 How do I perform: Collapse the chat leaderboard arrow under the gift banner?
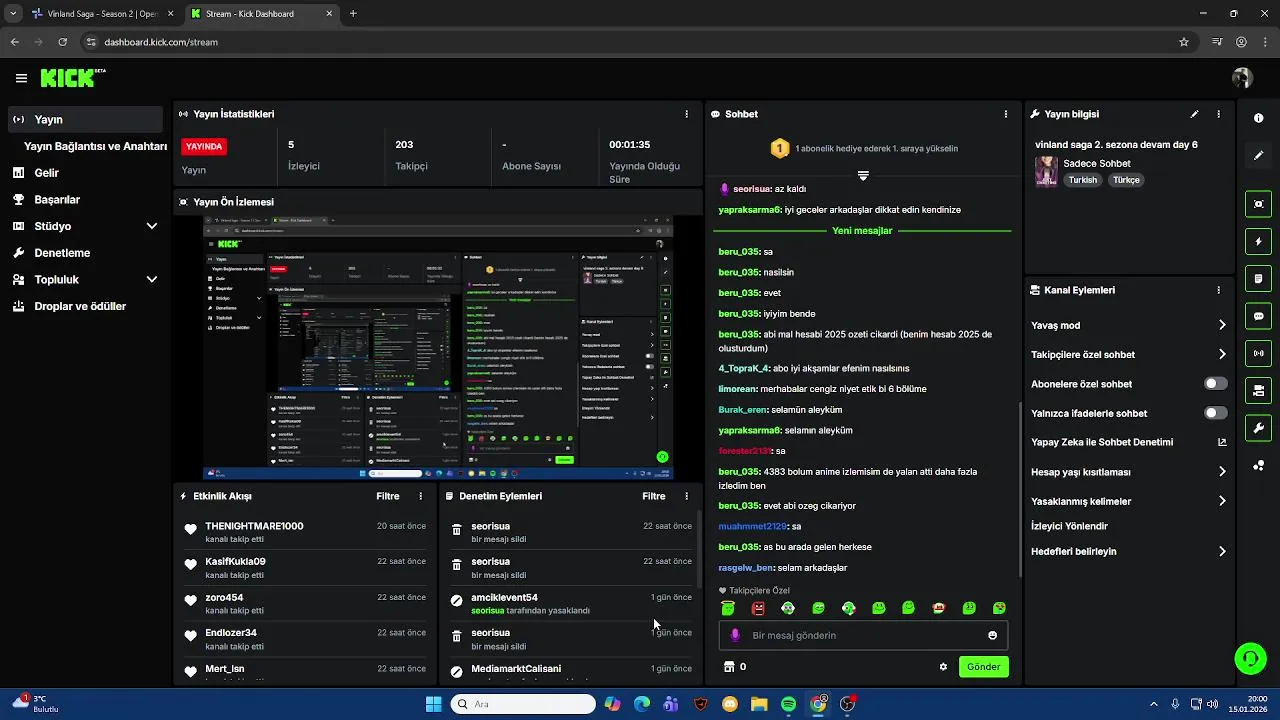tap(863, 175)
